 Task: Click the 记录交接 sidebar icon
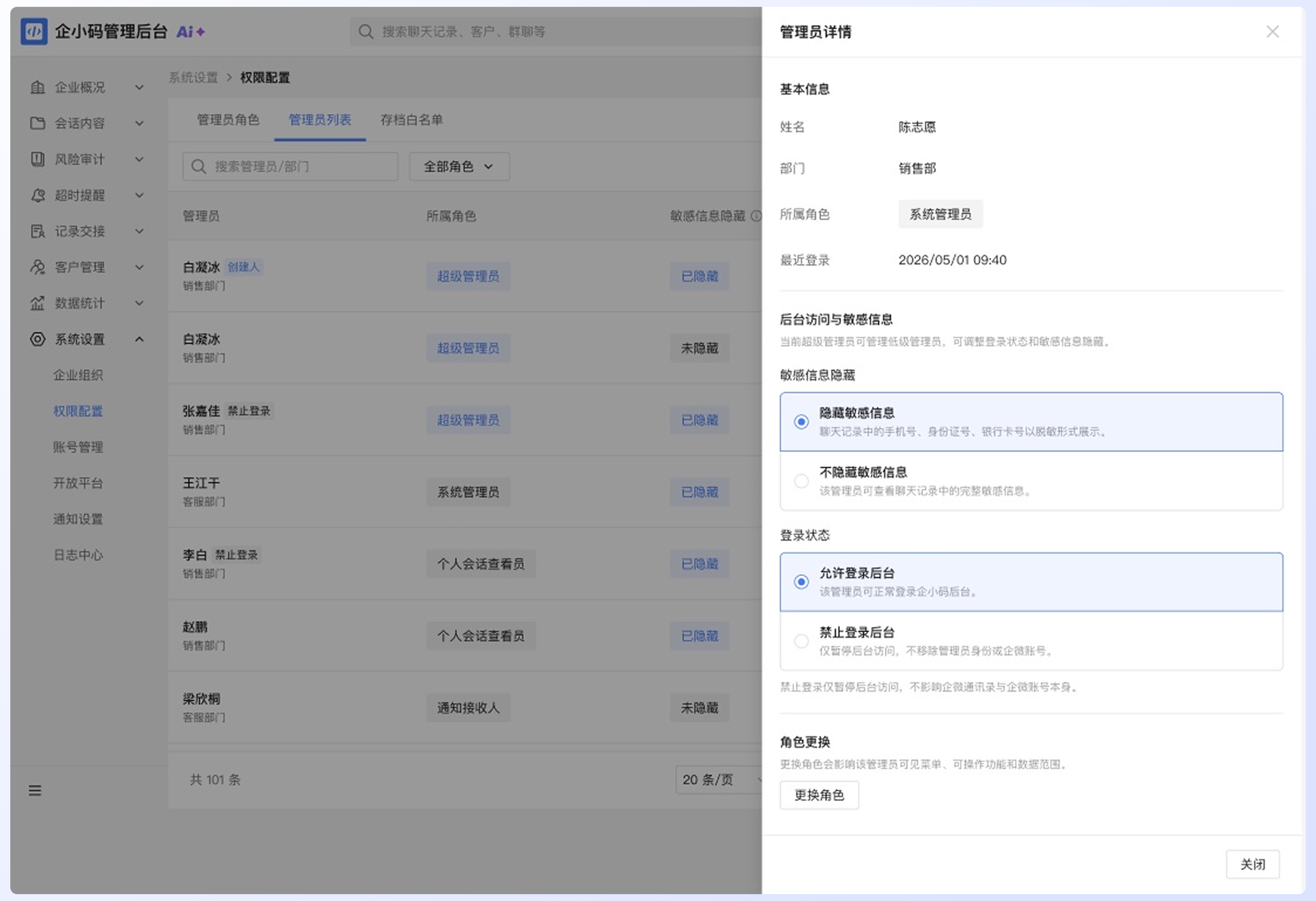(x=37, y=231)
